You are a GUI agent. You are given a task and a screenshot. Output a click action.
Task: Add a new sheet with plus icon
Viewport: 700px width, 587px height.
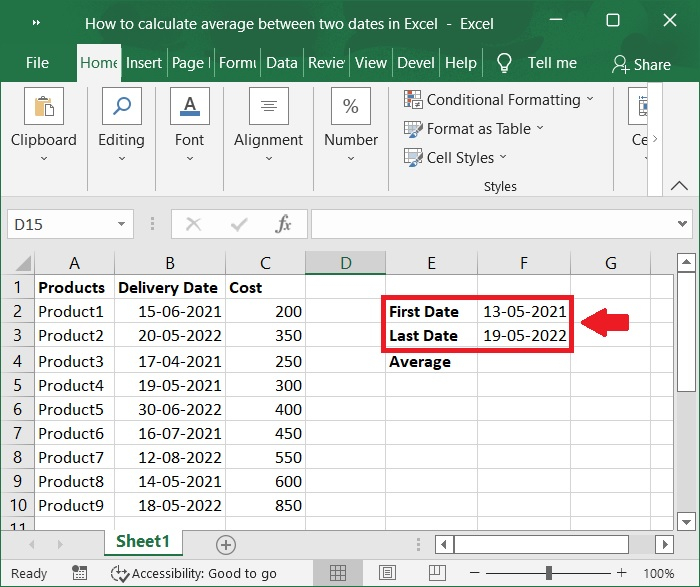[226, 545]
